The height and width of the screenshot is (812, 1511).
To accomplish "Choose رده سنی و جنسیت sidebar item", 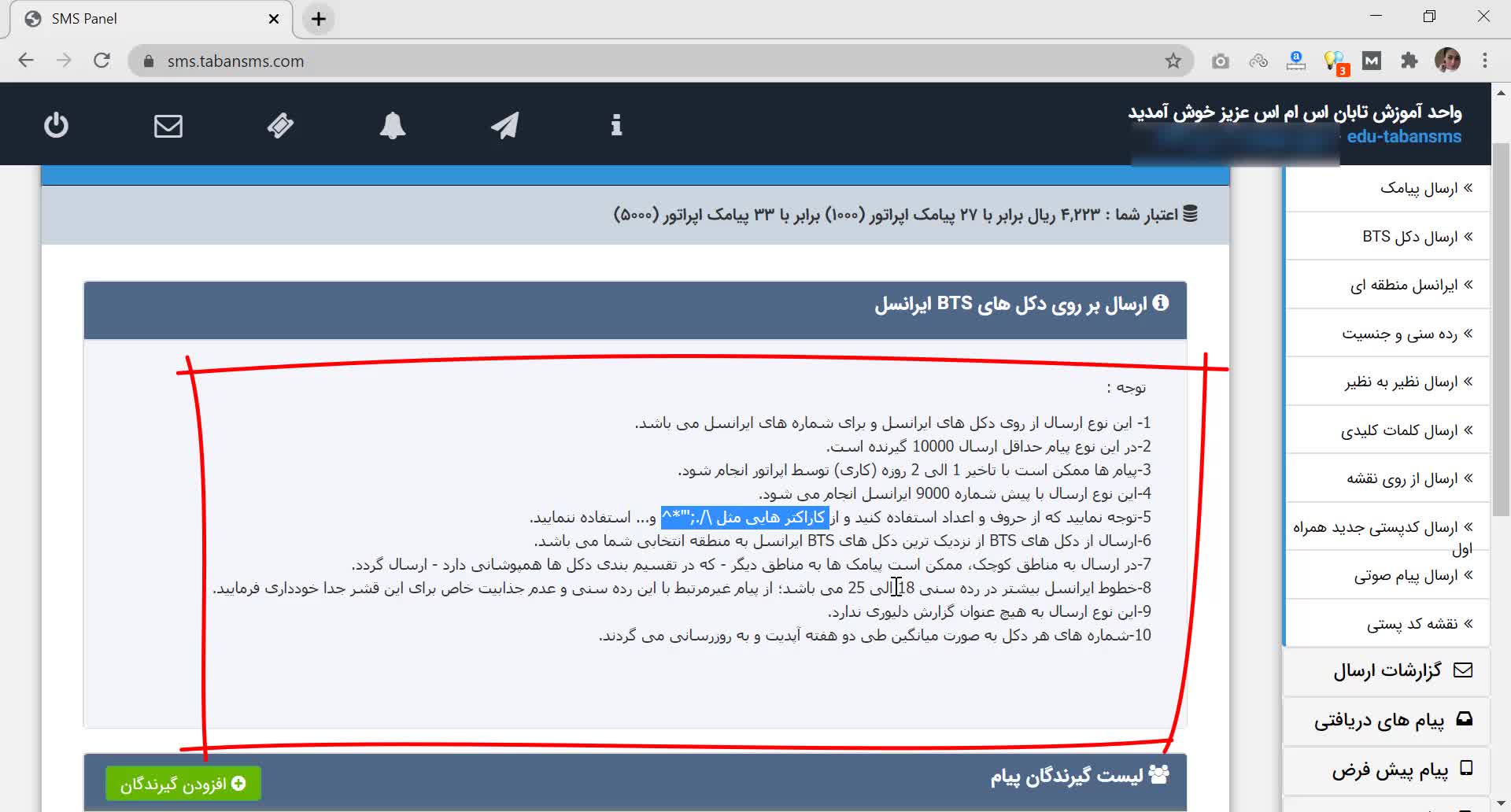I will pos(1399,334).
